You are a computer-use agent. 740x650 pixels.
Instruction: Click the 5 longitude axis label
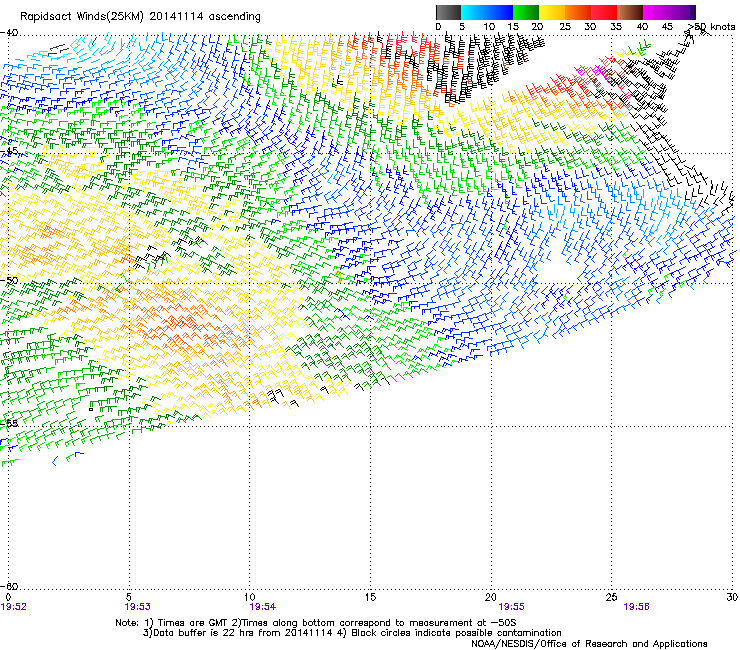[x=129, y=597]
